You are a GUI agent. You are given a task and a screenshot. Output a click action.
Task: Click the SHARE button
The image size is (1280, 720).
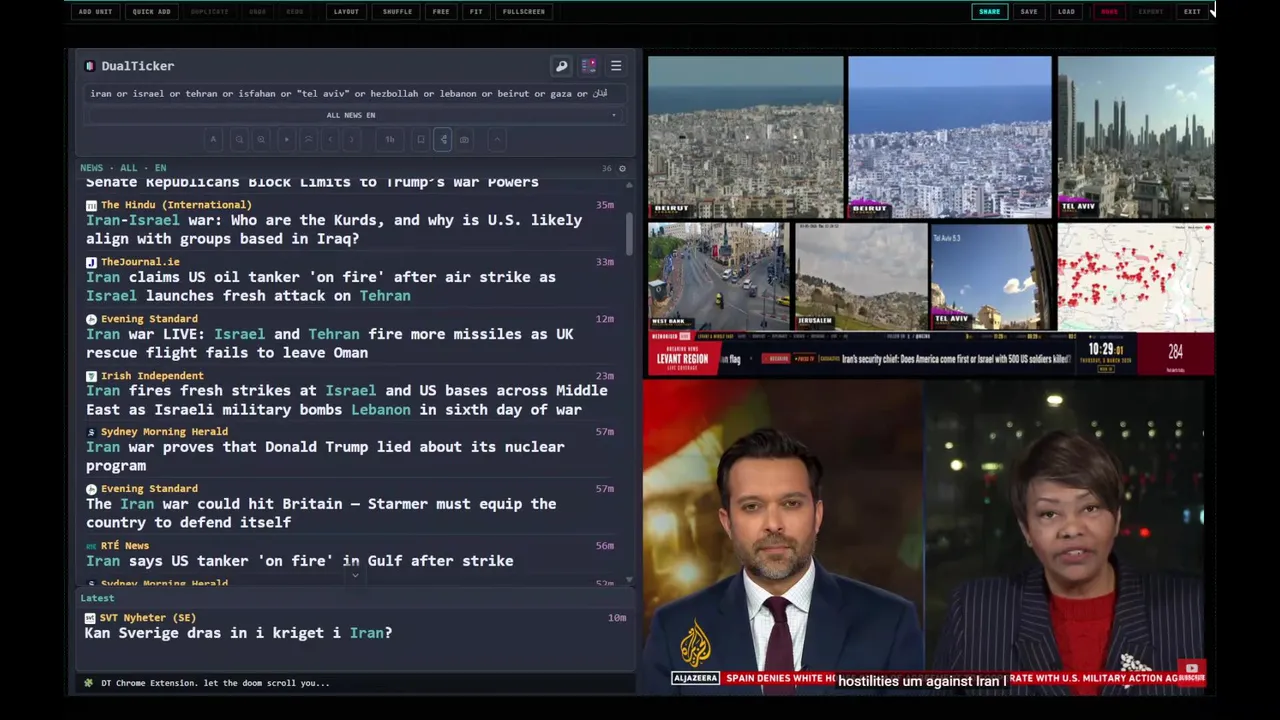click(x=989, y=12)
